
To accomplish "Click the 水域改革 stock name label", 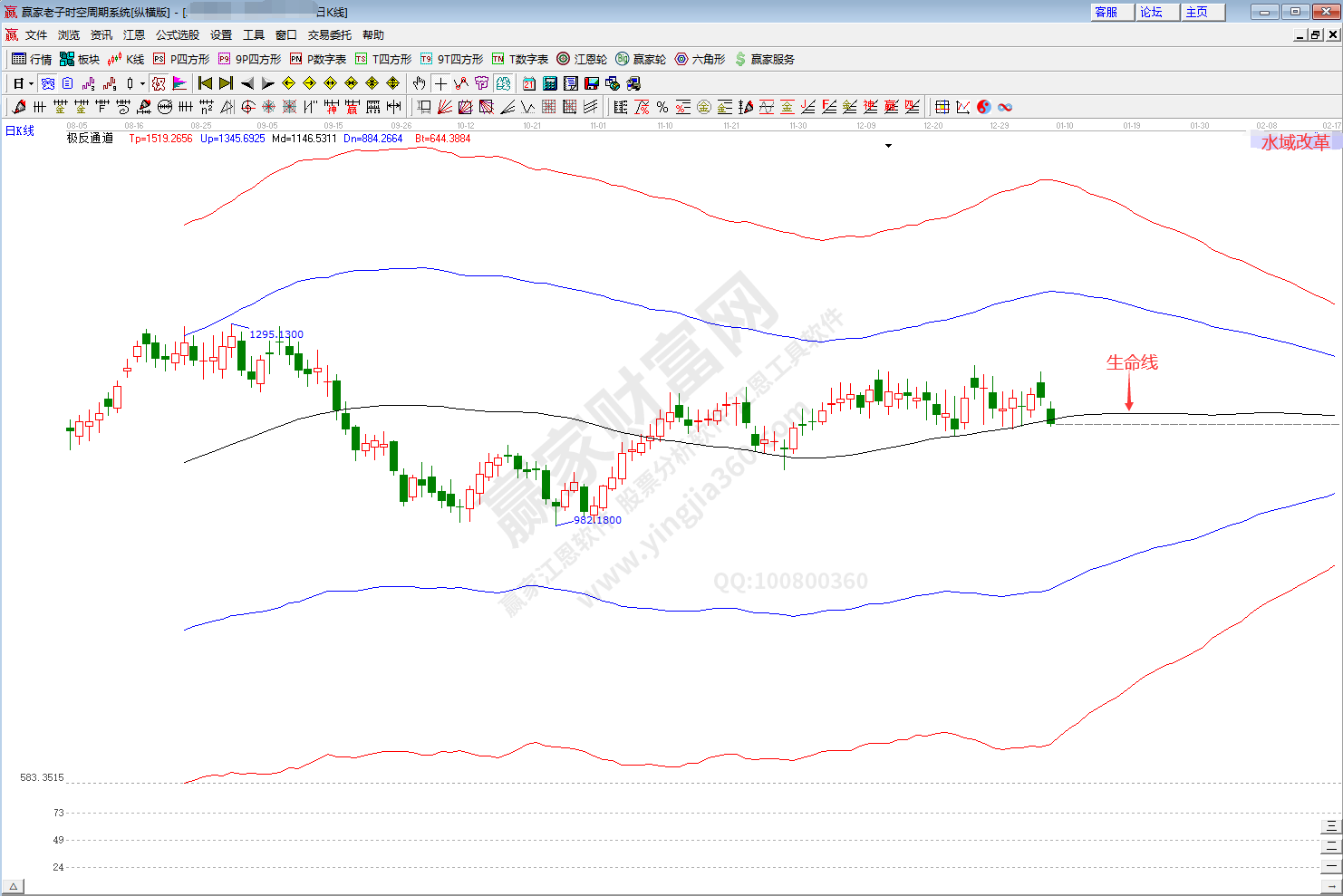I will pyautogui.click(x=1295, y=142).
